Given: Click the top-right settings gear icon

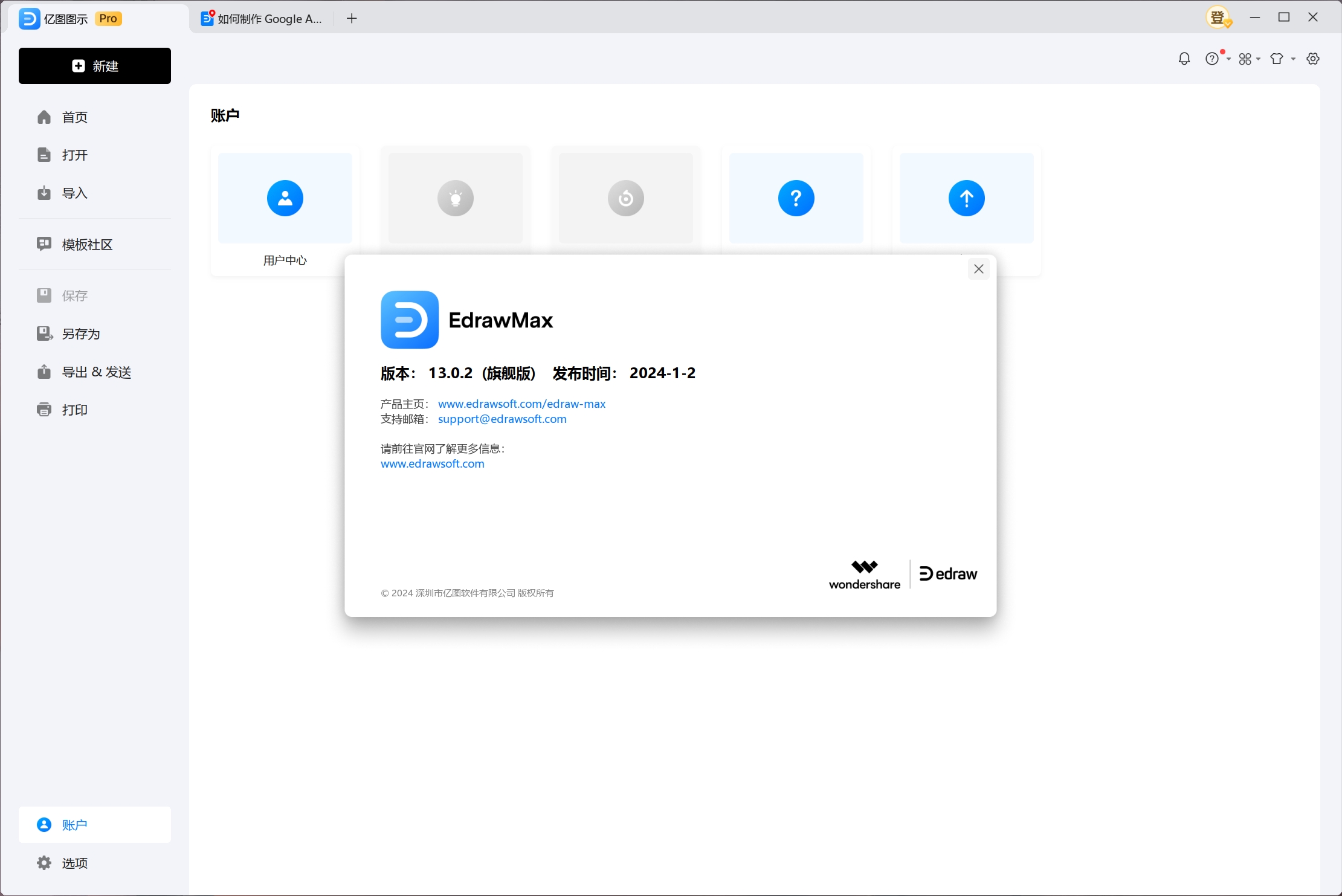Looking at the screenshot, I should point(1313,59).
